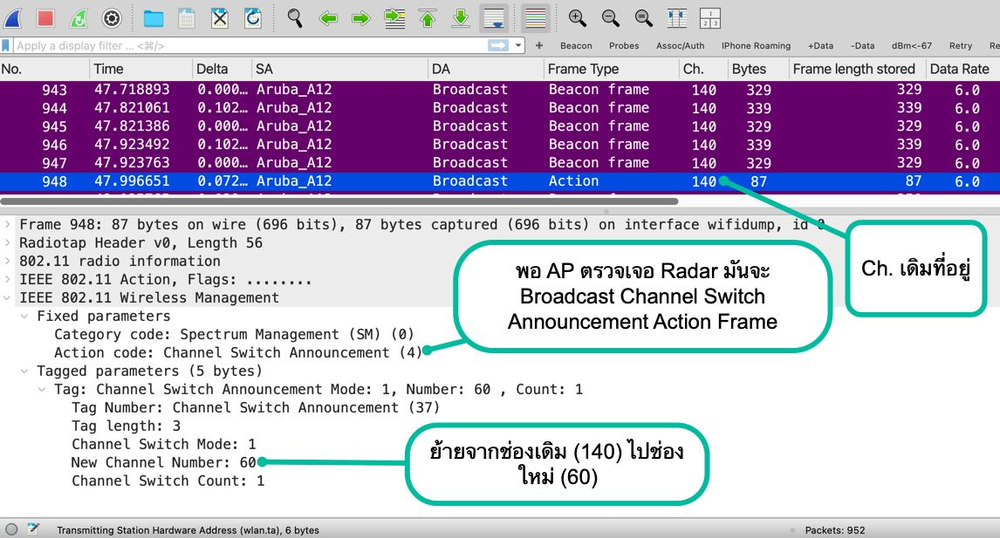Screen dimensions: 1000x538
Task: Click the display filter input field
Action: [x=250, y=46]
